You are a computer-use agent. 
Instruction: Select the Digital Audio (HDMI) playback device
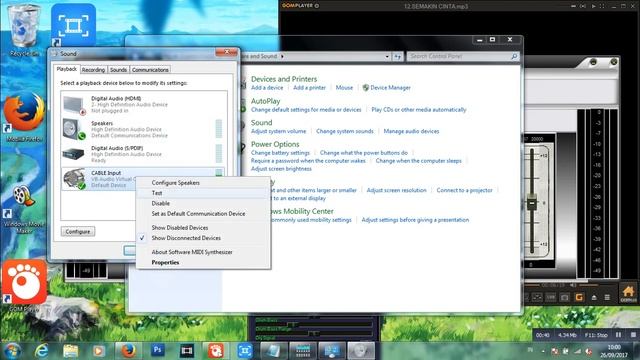pyautogui.click(x=144, y=104)
